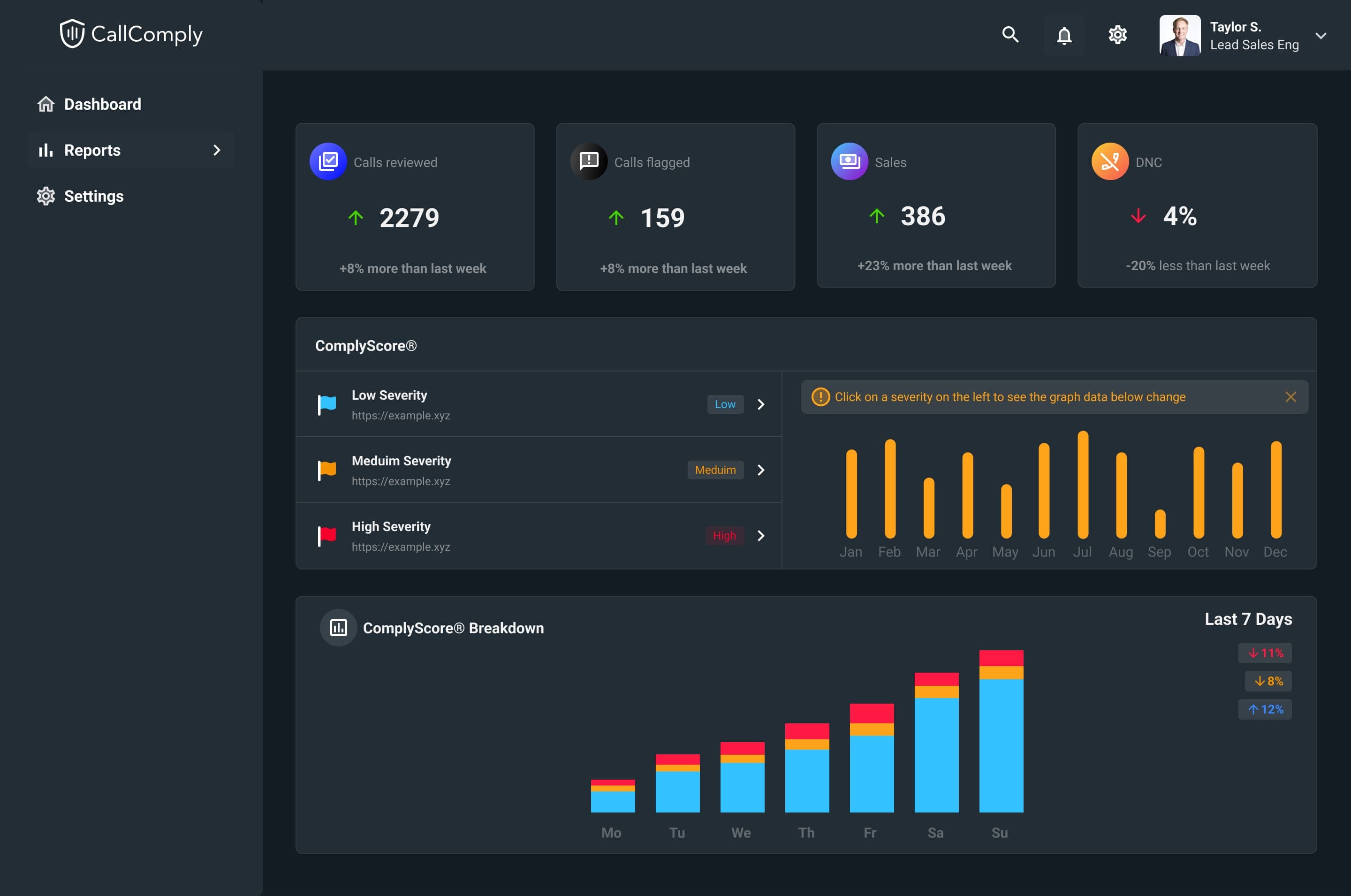Click the CallComply shield logo
The width and height of the screenshot is (1351, 896).
point(73,33)
